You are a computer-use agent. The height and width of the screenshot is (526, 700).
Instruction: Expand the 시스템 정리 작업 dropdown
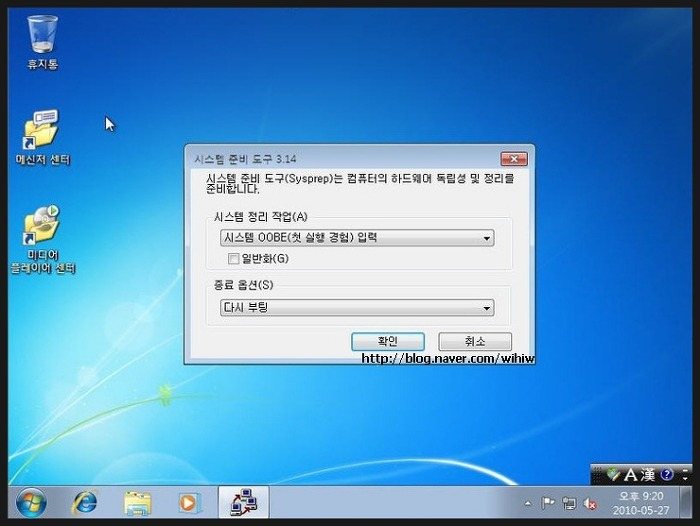coord(357,238)
